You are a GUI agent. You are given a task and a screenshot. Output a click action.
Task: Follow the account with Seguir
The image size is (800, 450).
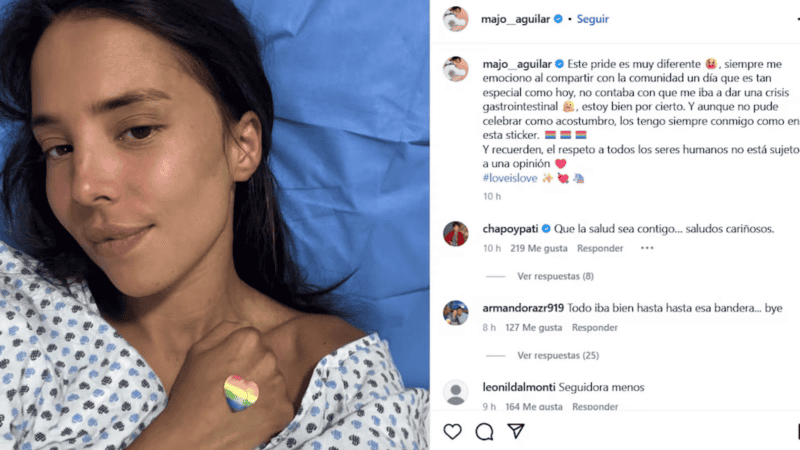pos(592,19)
